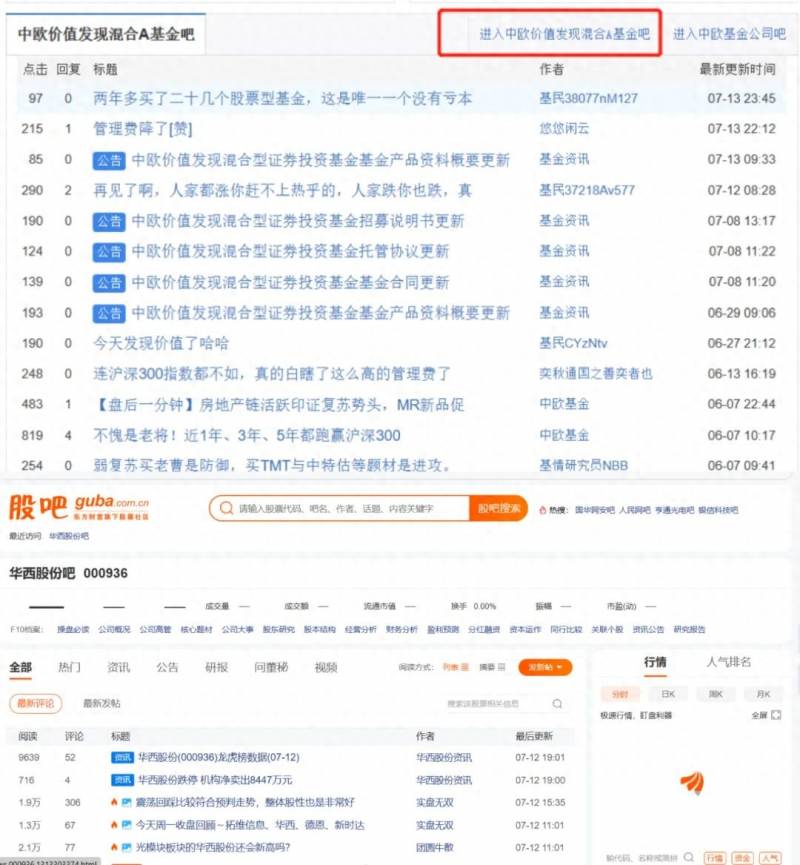Click the search magnifier icon in the Guba search box
Screen dimensions: 800x865
click(226, 508)
